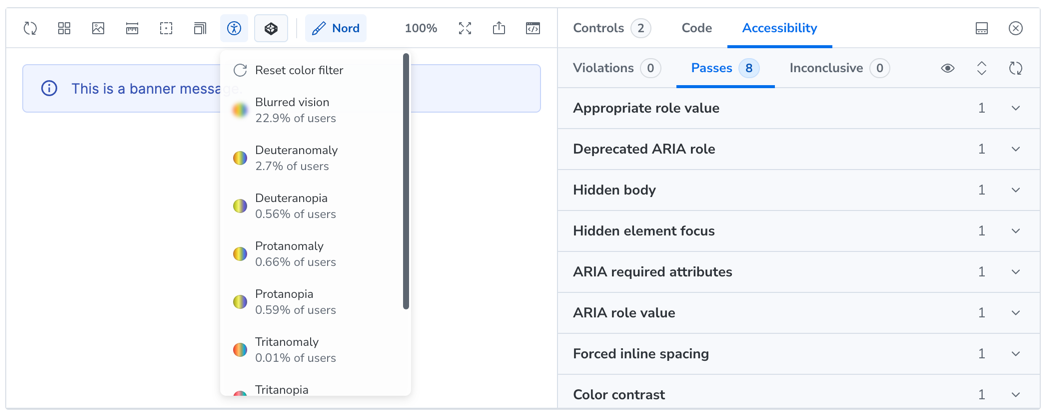Click 'ARIA role value' rule text
Image resolution: width=1046 pixels, height=416 pixels.
[x=624, y=313]
